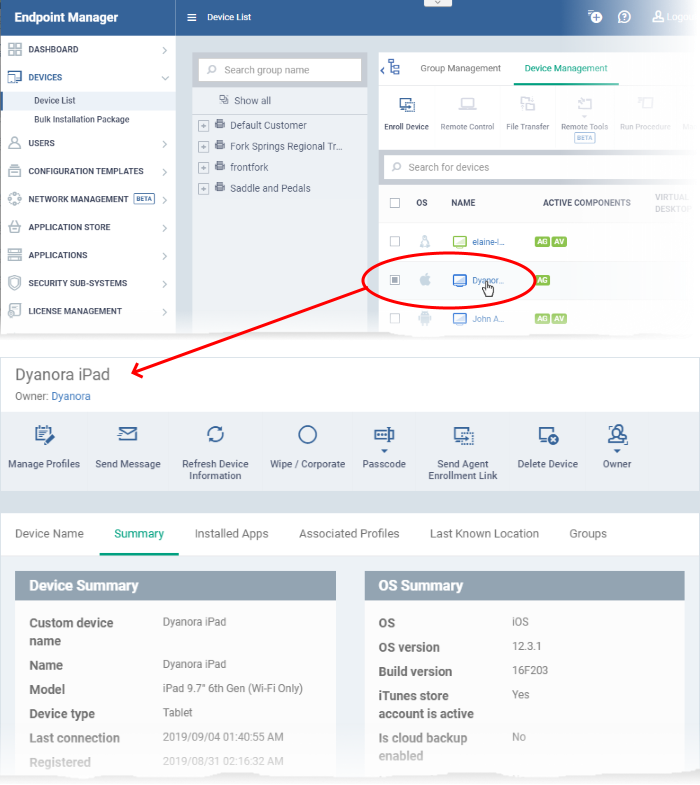Click the Users person icon in sidebar
The width and height of the screenshot is (700, 785).
pos(15,143)
